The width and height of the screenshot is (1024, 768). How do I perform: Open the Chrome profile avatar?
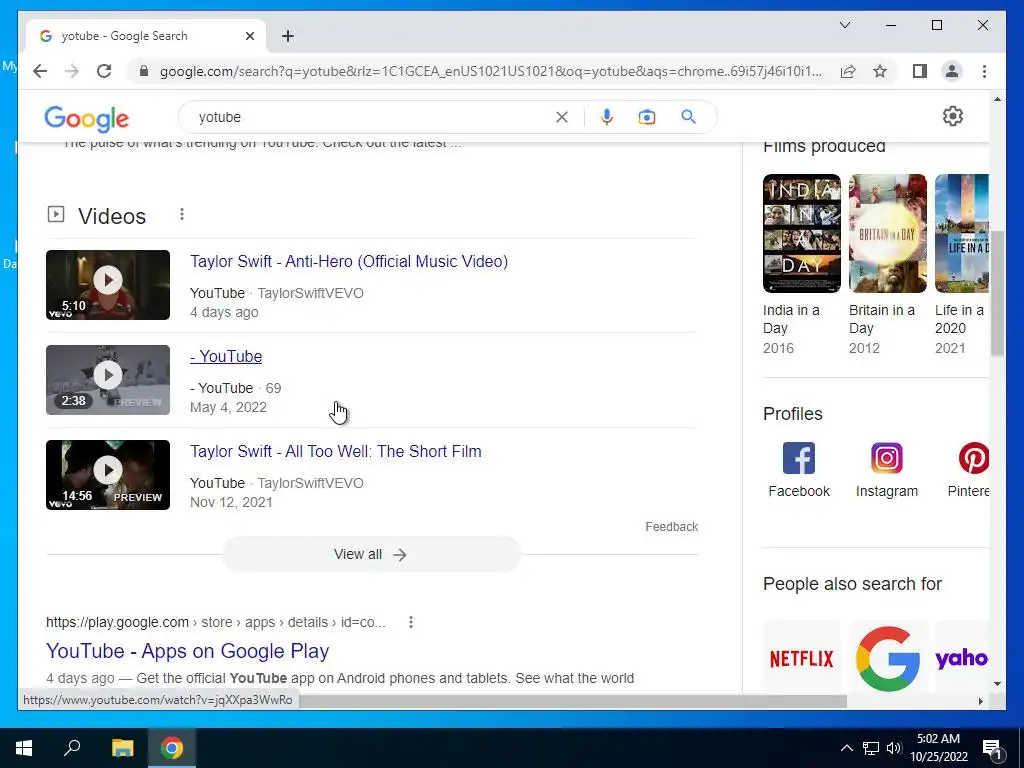tap(952, 71)
